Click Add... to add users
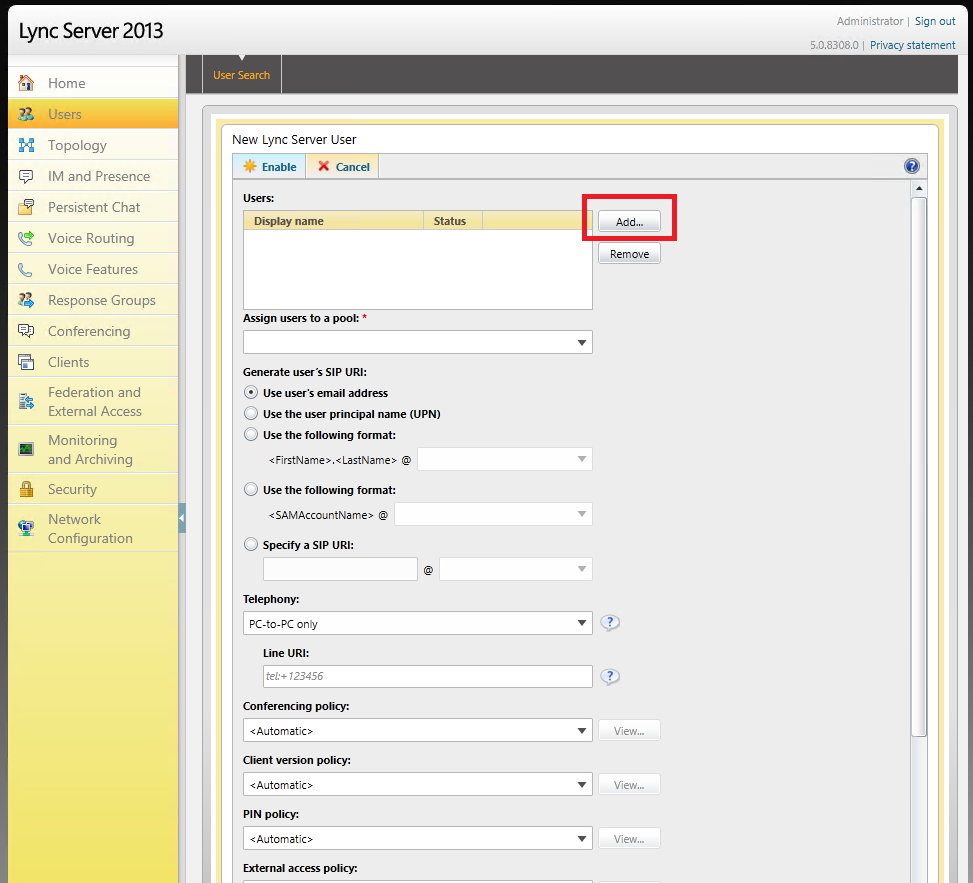Image resolution: width=973 pixels, height=883 pixels. pyautogui.click(x=629, y=222)
